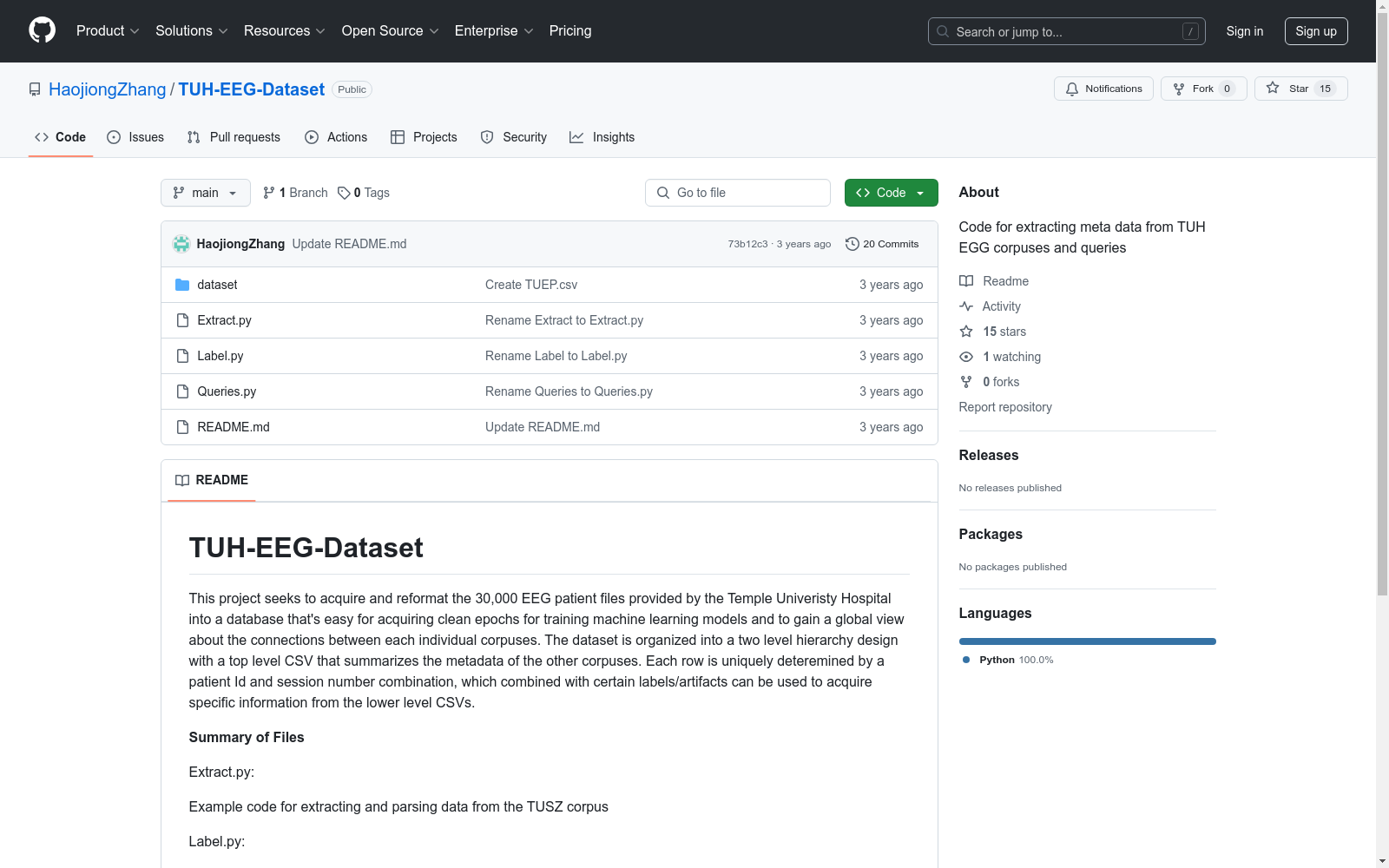The width and height of the screenshot is (1389, 868).
Task: Click the Sign up button
Action: pos(1315,31)
